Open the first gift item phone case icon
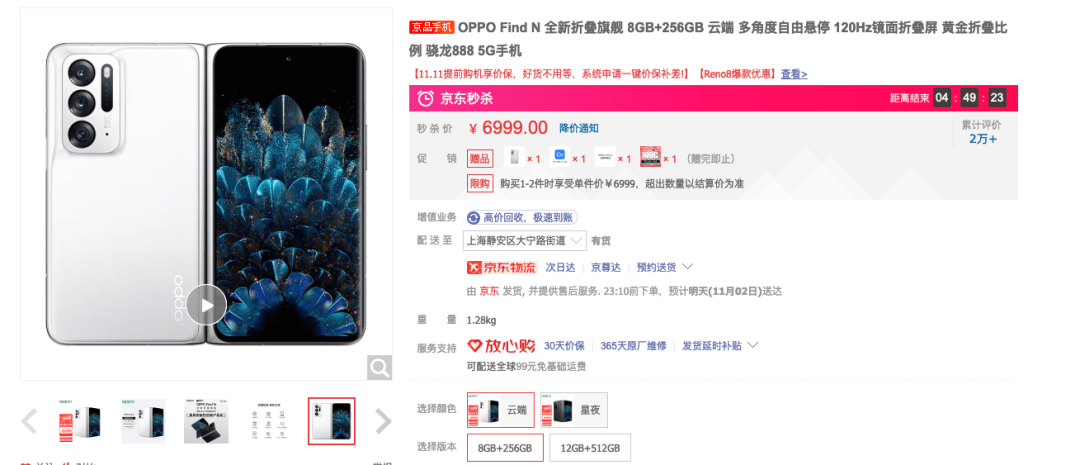This screenshot has height=465, width=1080. coord(513,157)
